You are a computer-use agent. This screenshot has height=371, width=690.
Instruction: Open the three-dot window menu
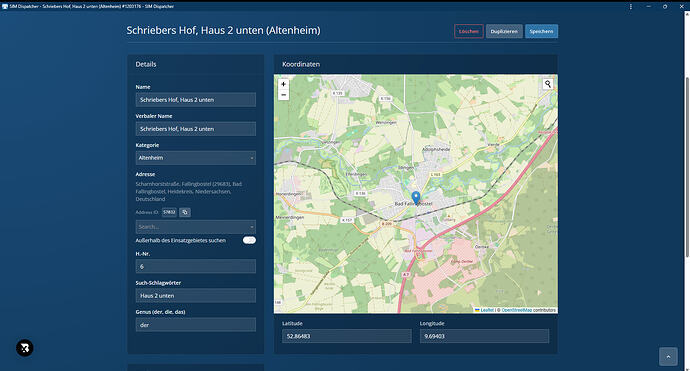coord(631,7)
